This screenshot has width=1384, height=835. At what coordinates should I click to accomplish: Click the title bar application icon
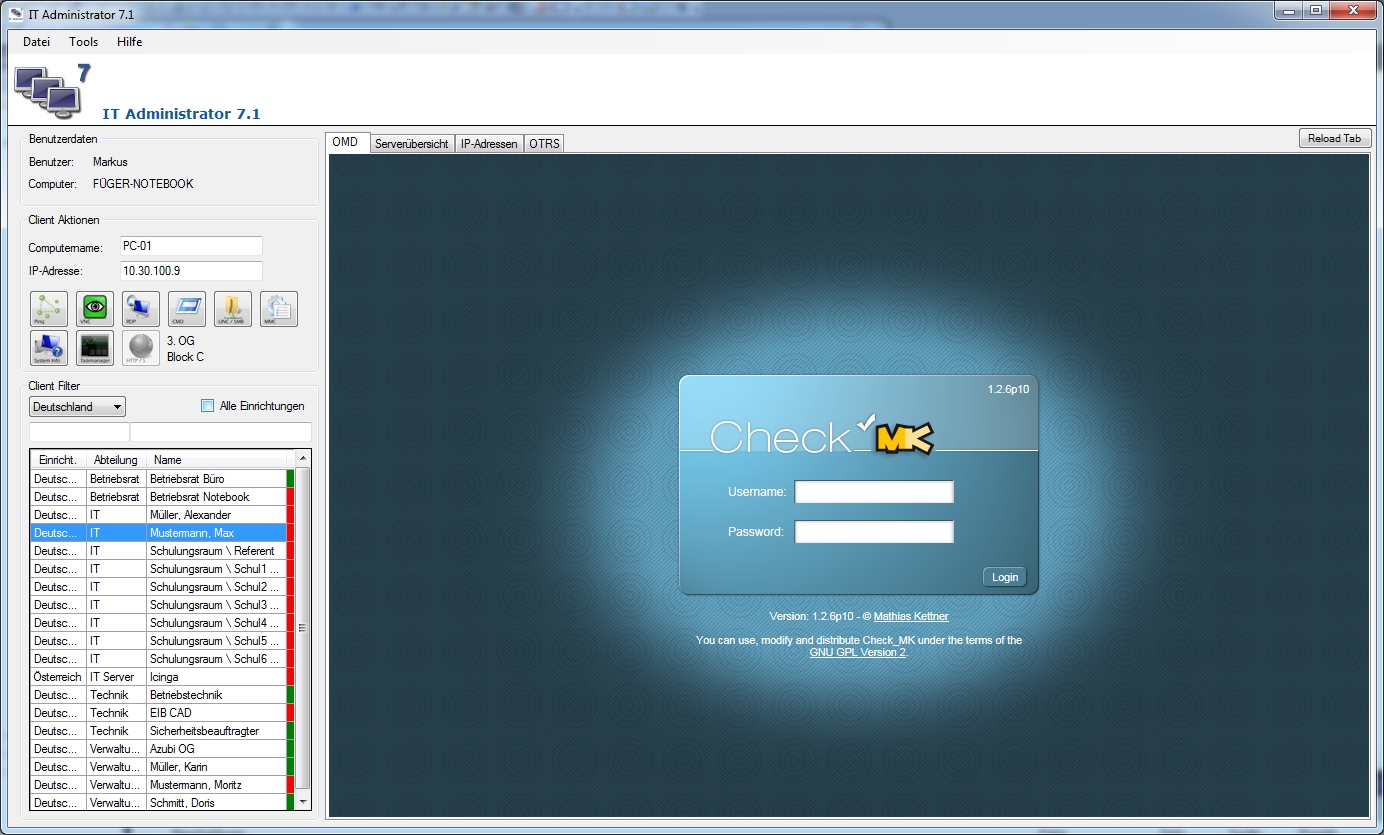[16, 13]
